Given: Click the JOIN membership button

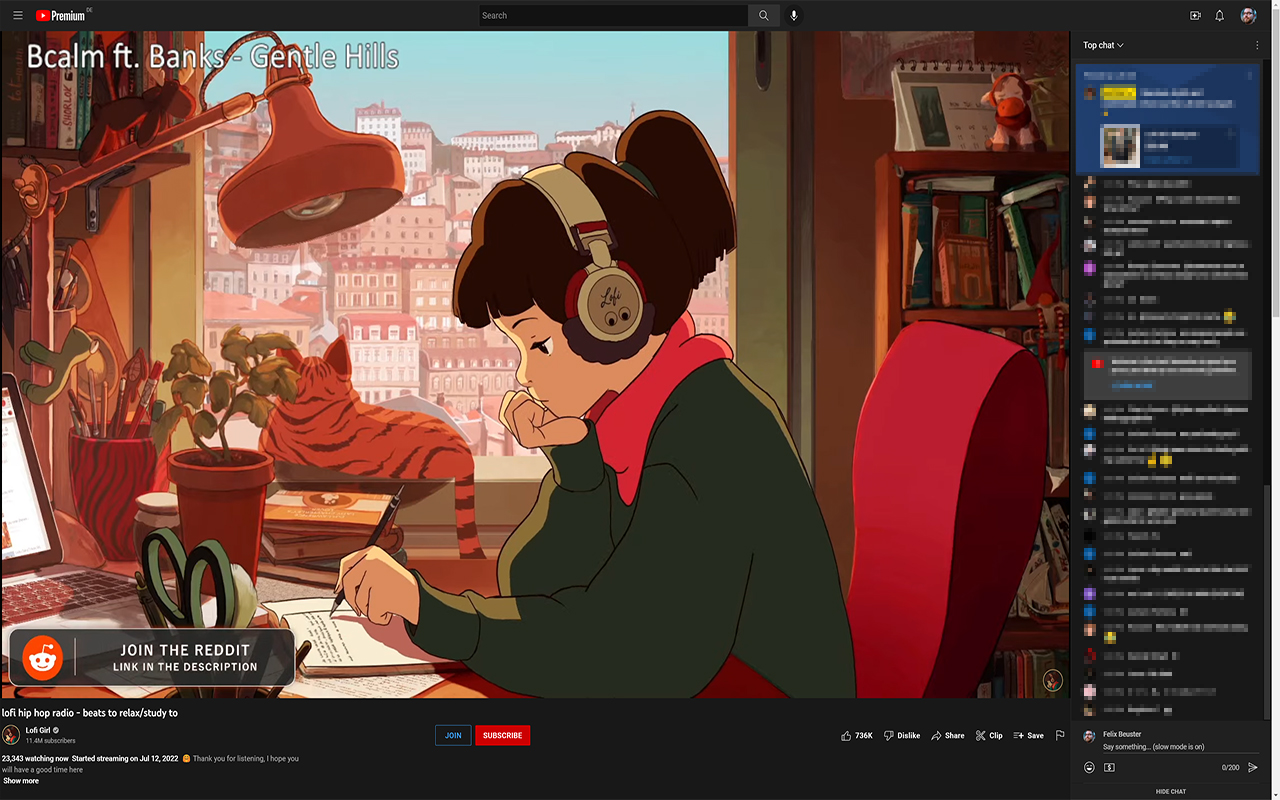Looking at the screenshot, I should click(453, 735).
